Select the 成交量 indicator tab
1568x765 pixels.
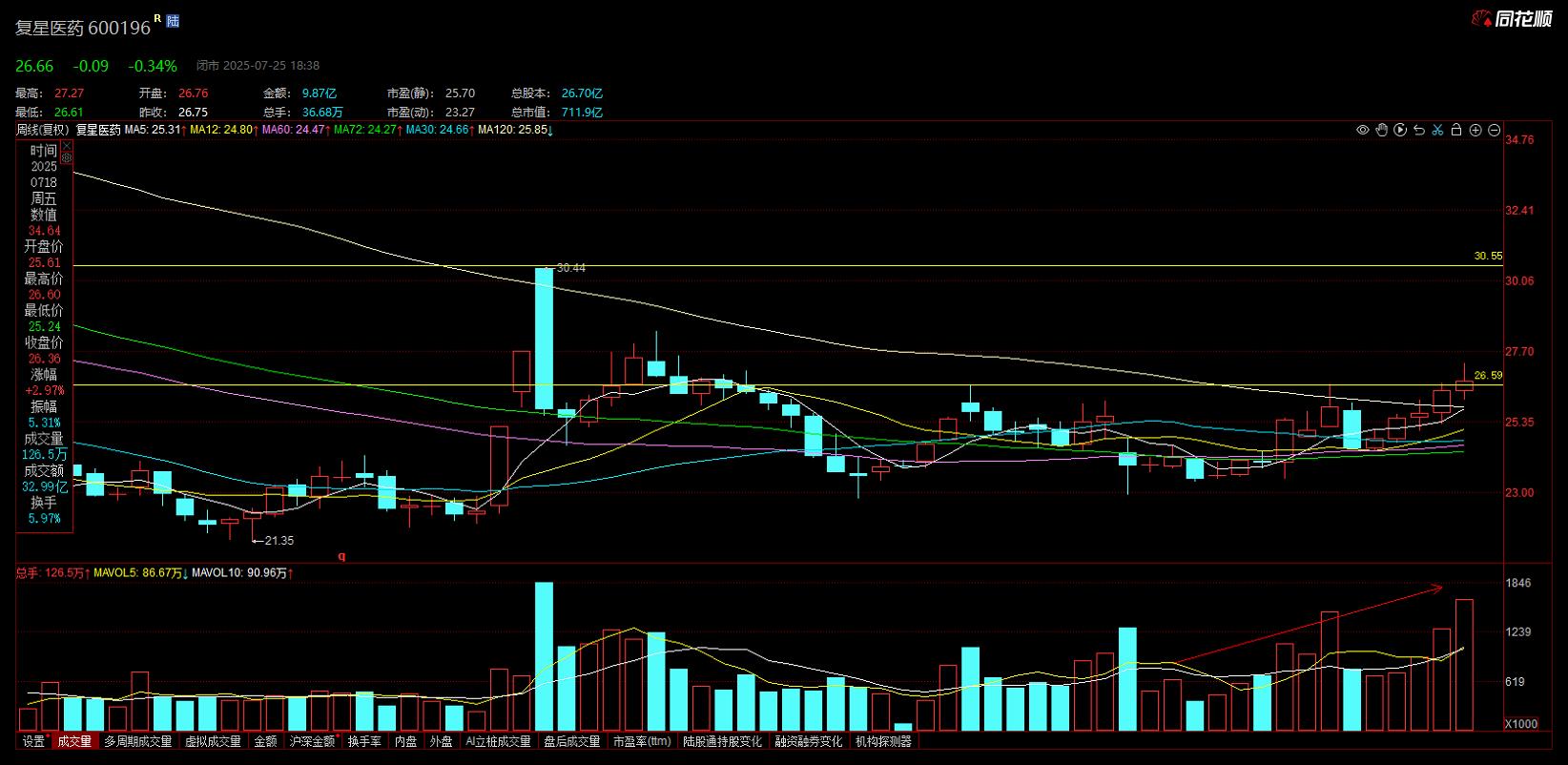74,741
